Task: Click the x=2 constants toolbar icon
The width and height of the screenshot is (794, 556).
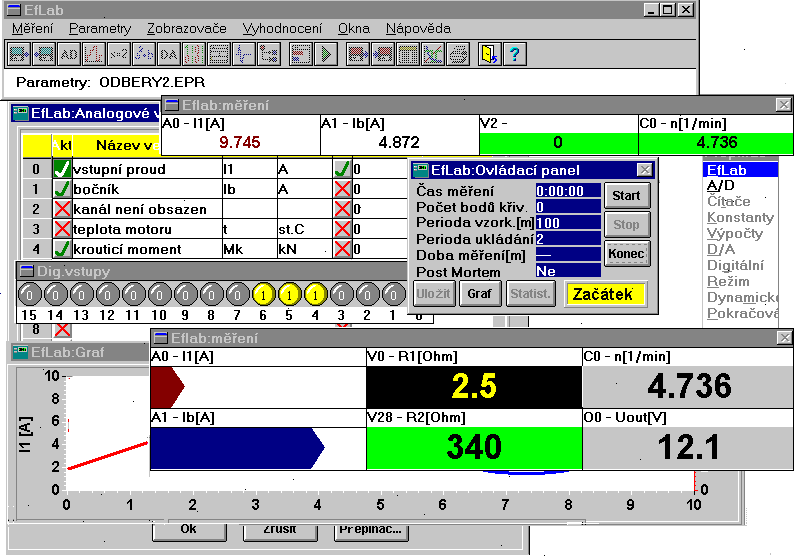Action: (119, 54)
